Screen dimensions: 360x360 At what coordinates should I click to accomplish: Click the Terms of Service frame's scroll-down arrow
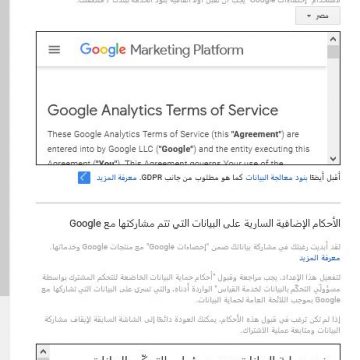[333, 159]
